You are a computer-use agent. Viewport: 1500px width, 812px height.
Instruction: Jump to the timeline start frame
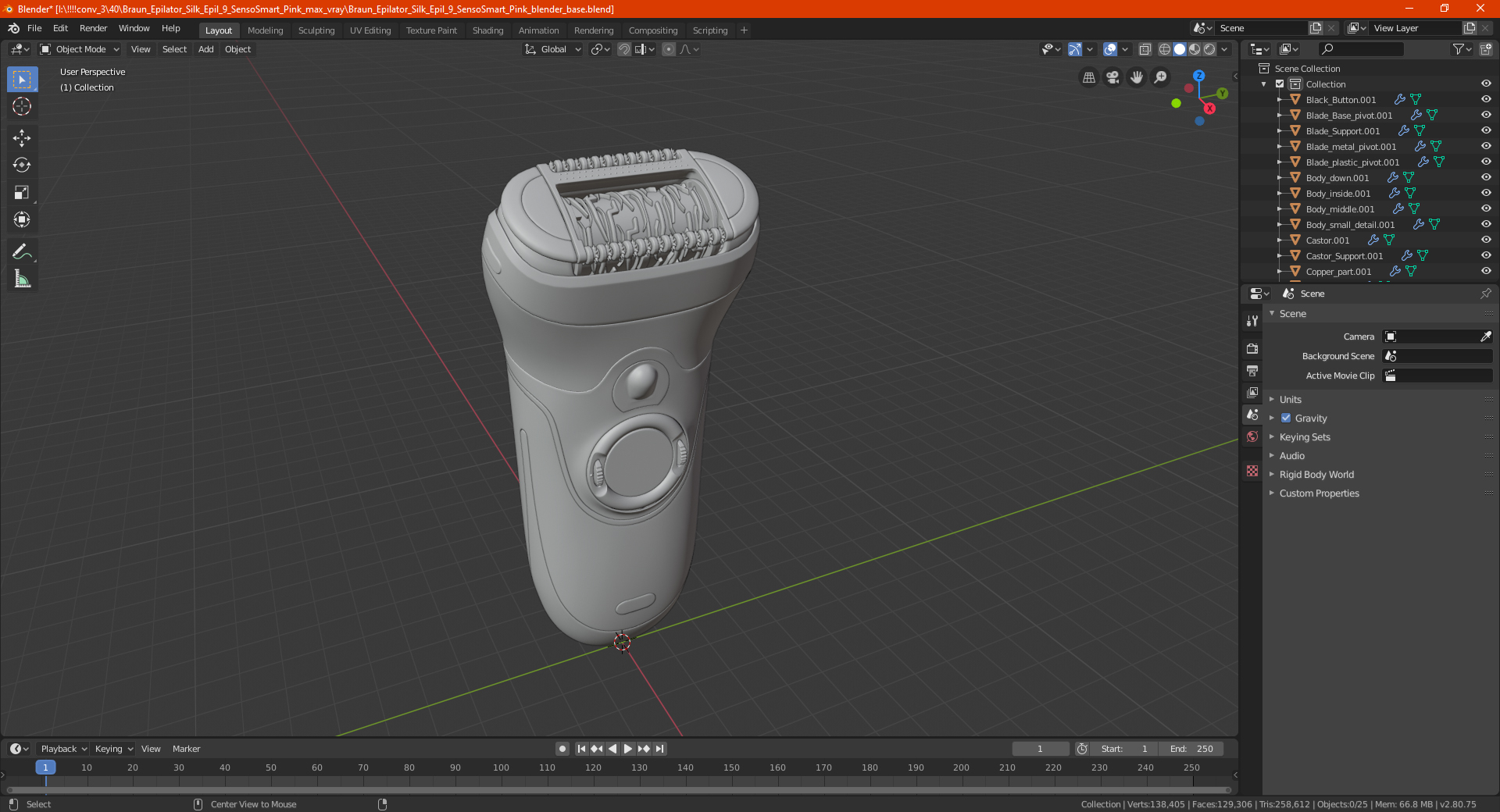[x=581, y=749]
